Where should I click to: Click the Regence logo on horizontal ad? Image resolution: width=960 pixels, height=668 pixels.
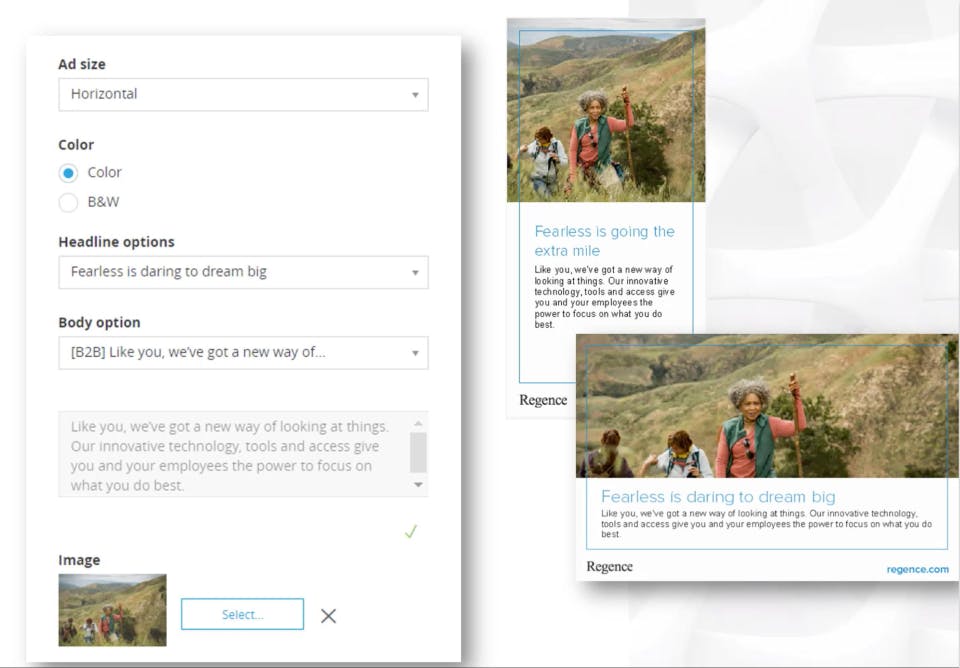point(609,566)
